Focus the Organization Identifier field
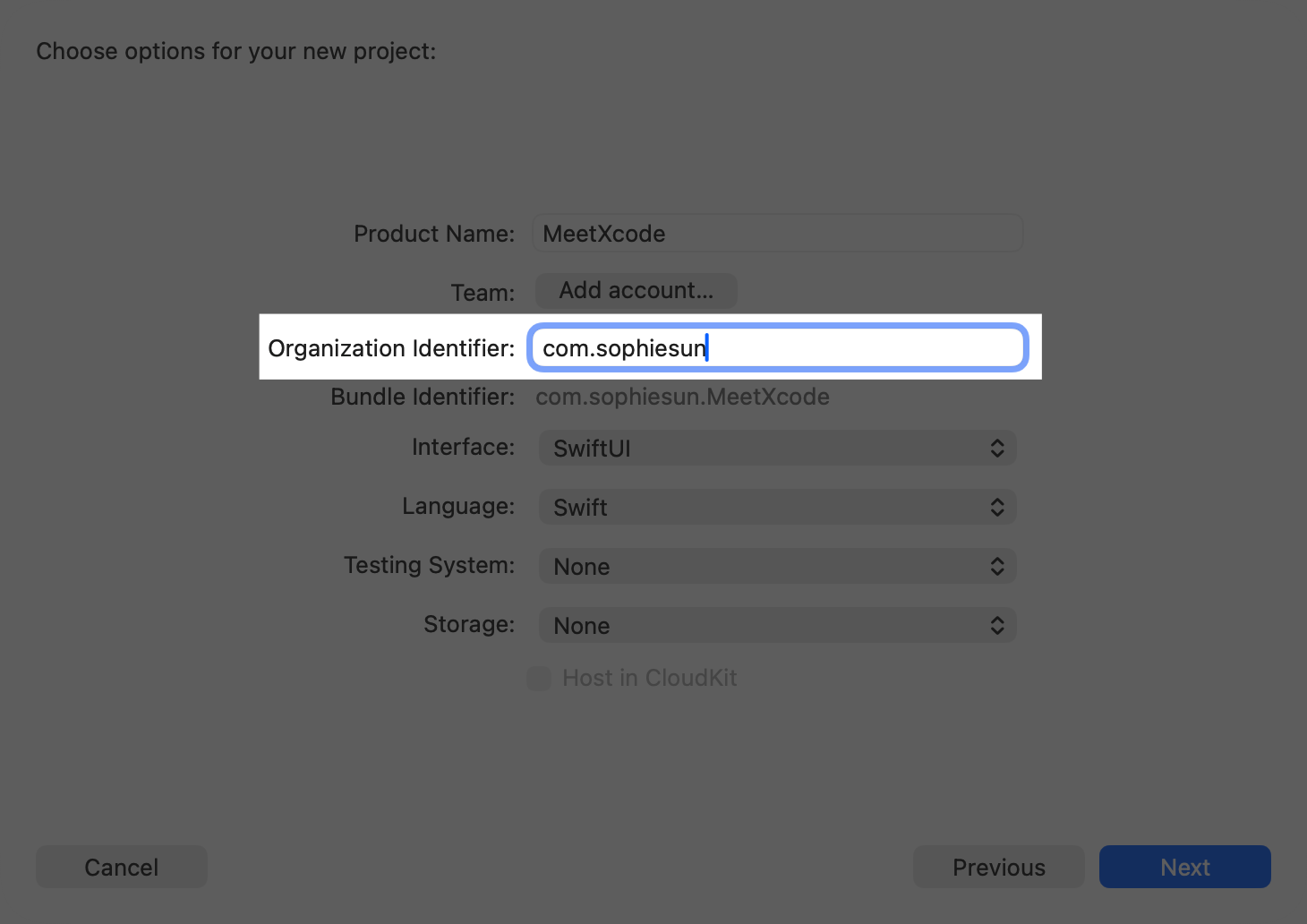1307x924 pixels. [x=777, y=347]
